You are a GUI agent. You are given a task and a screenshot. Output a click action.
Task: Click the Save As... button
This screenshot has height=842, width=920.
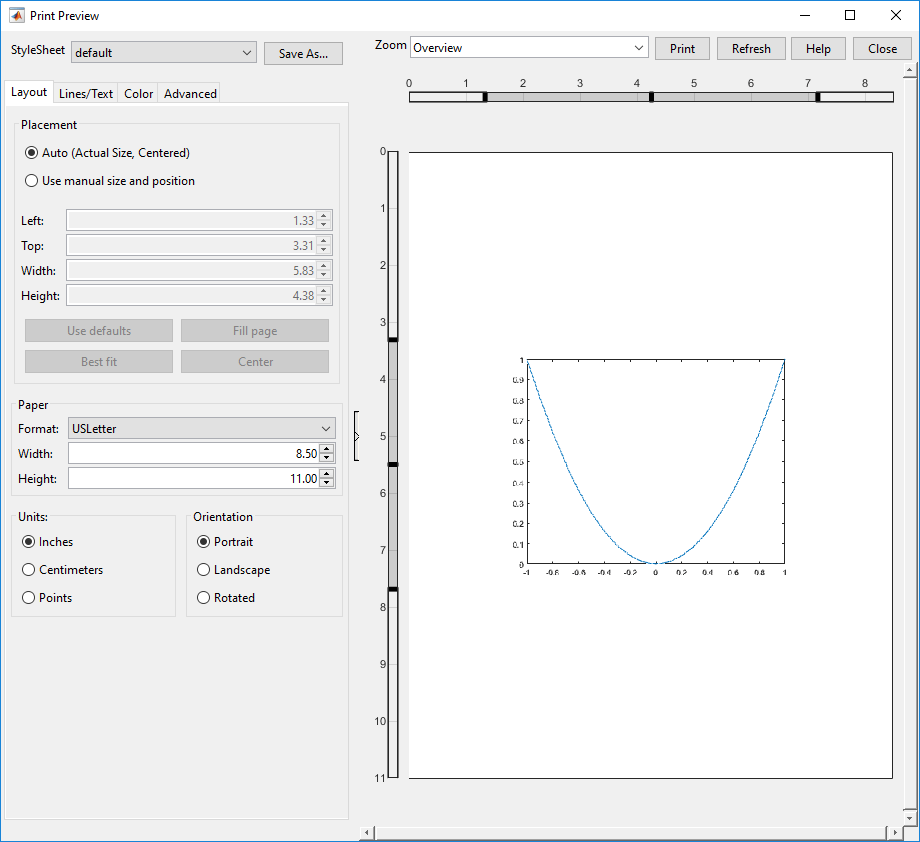click(x=303, y=53)
